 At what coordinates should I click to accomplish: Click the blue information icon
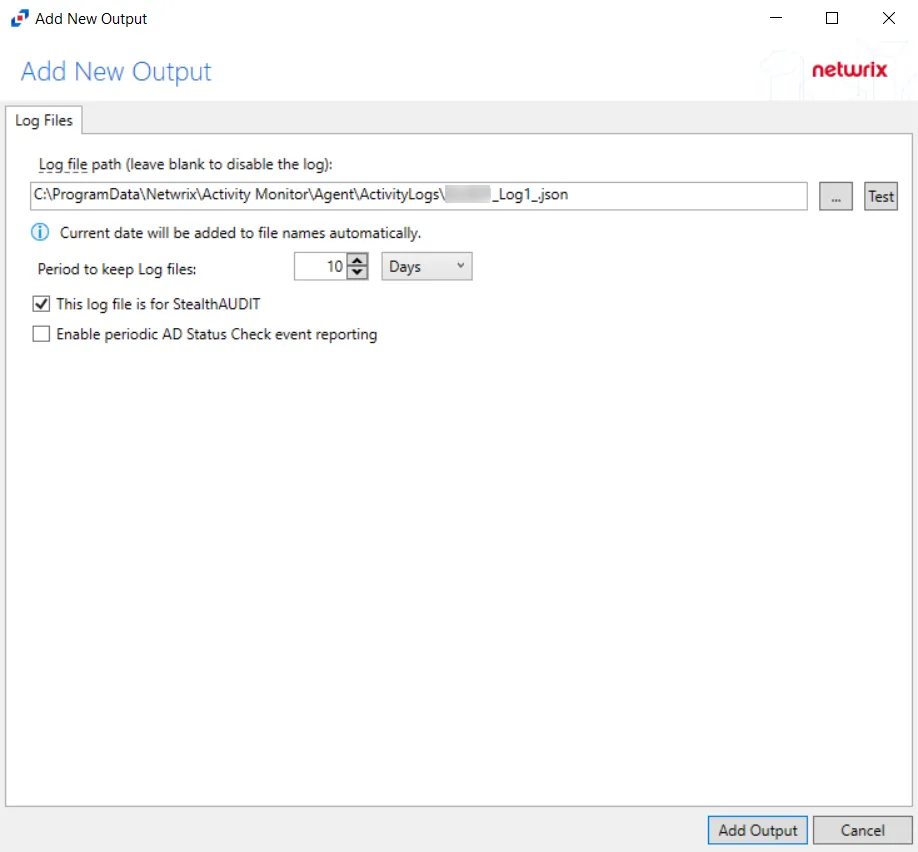[x=40, y=232]
